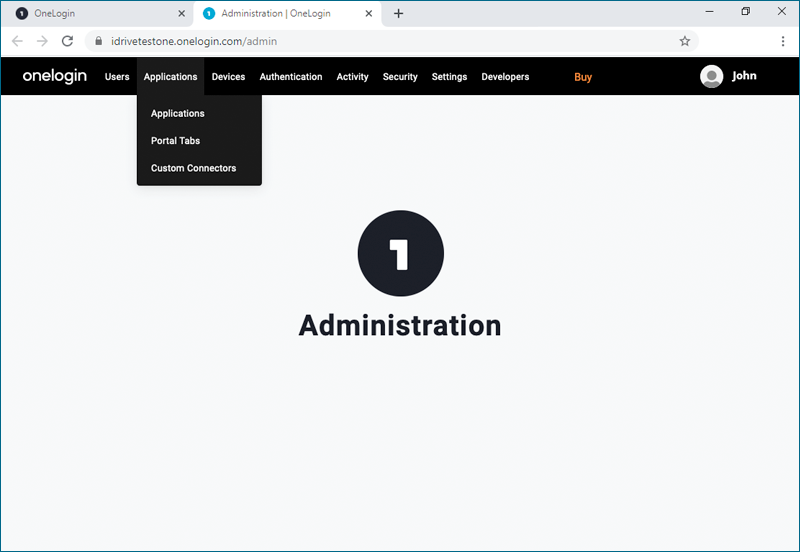The width and height of the screenshot is (800, 552).
Task: Reload the page with refresh icon
Action: [x=67, y=41]
